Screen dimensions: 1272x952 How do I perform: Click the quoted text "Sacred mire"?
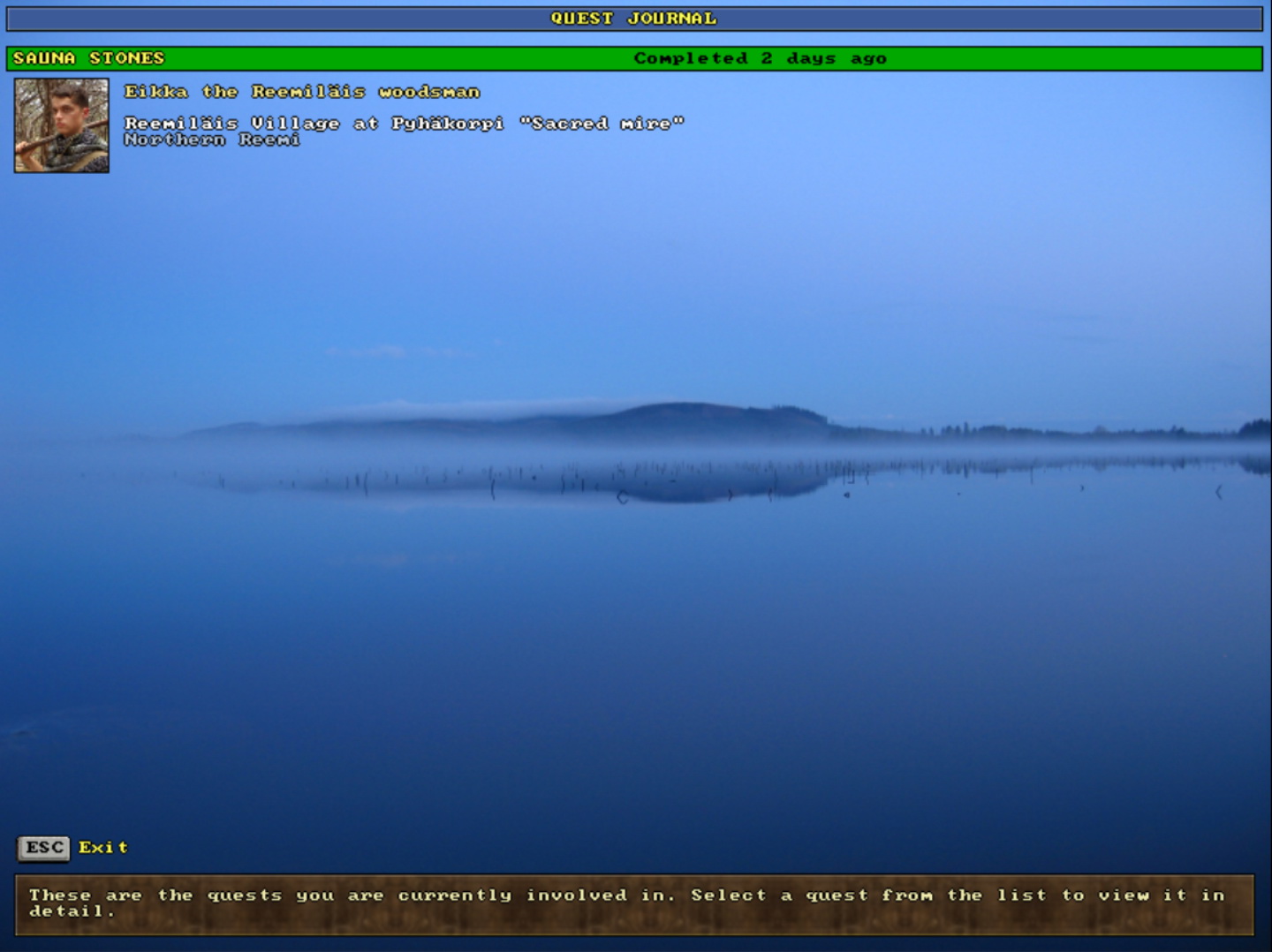(x=602, y=124)
